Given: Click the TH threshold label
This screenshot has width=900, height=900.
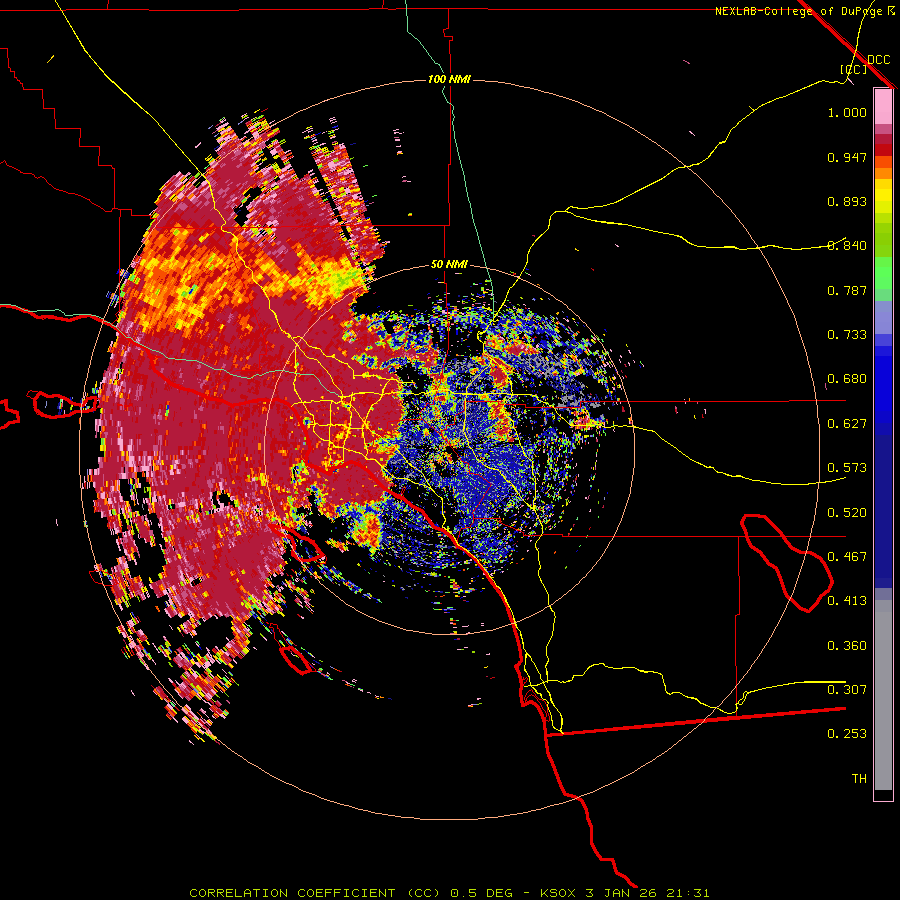Looking at the screenshot, I should click(859, 779).
